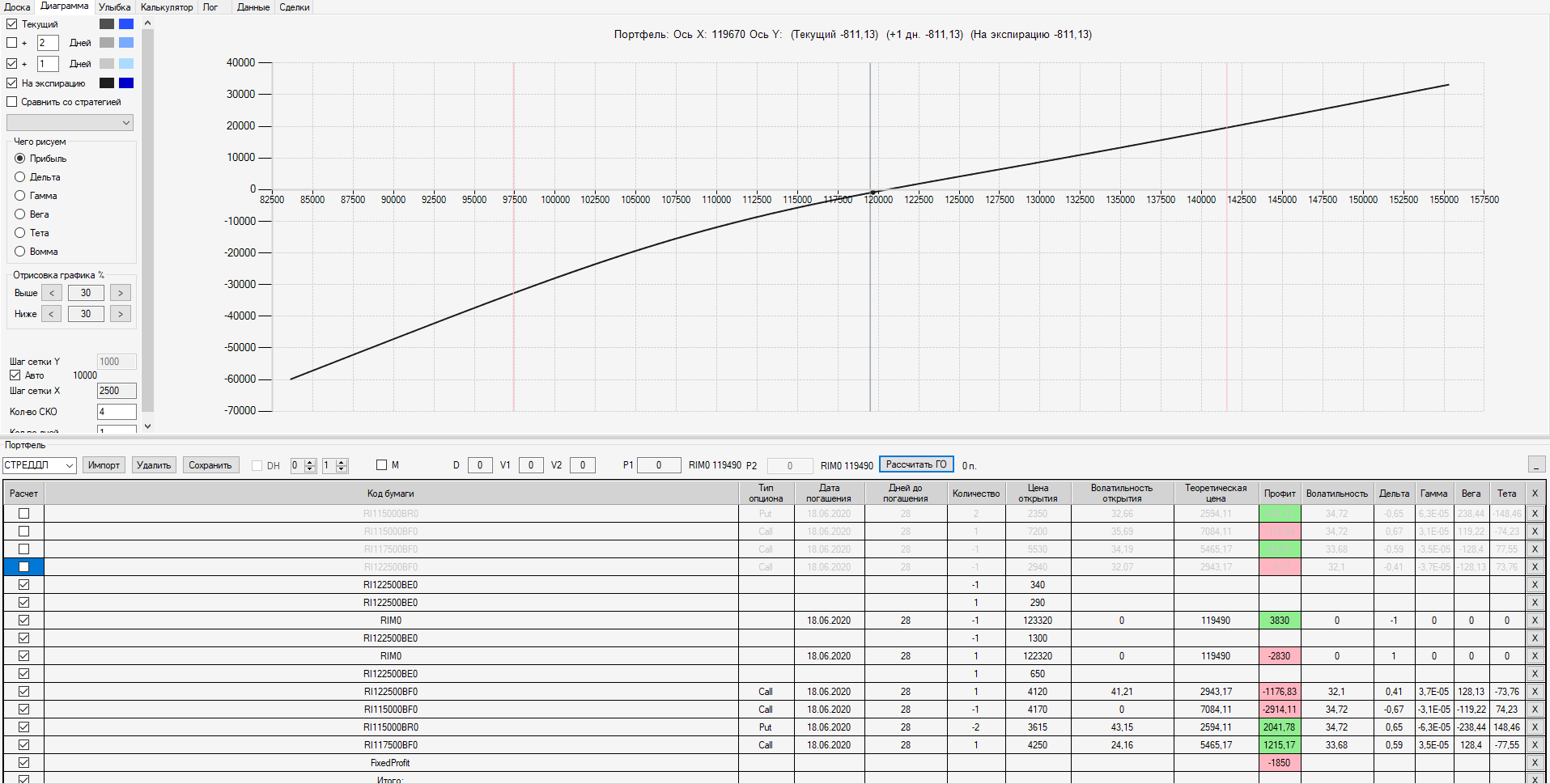The width and height of the screenshot is (1550, 784).
Task: Click the left panel scroll up arrow
Action: pos(147,23)
